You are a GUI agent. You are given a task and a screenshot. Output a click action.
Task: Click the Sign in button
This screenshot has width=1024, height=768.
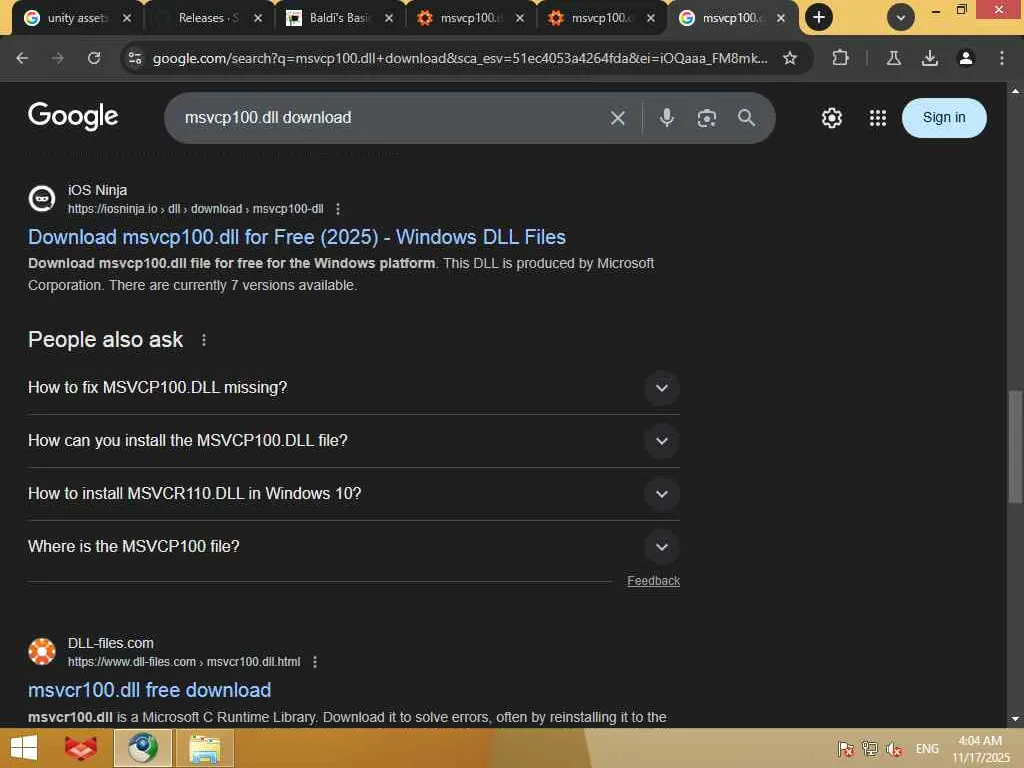tap(944, 118)
